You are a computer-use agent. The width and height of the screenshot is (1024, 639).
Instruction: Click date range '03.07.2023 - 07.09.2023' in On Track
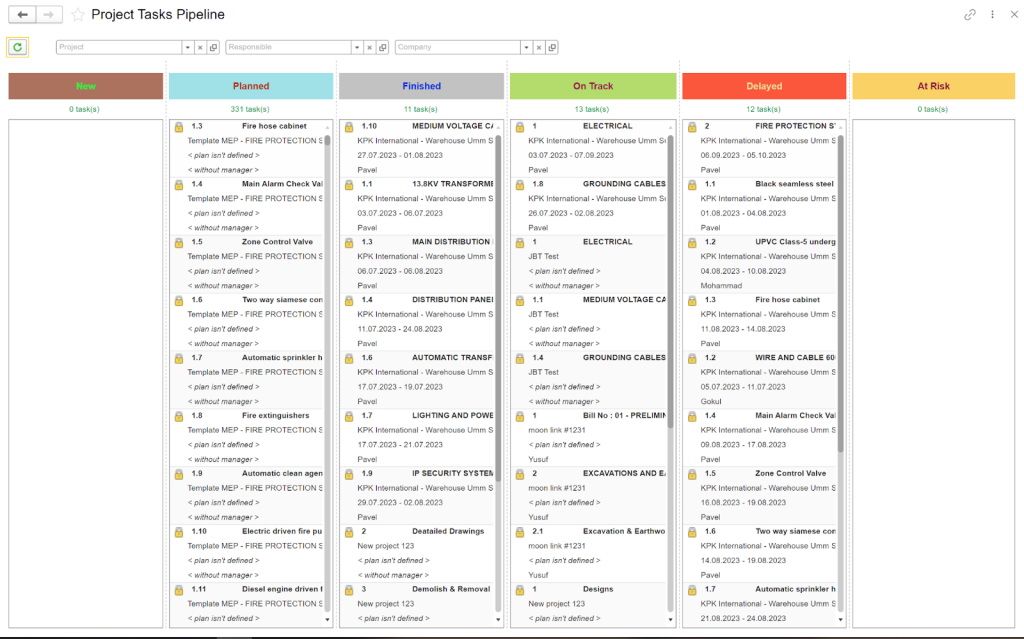(571, 156)
